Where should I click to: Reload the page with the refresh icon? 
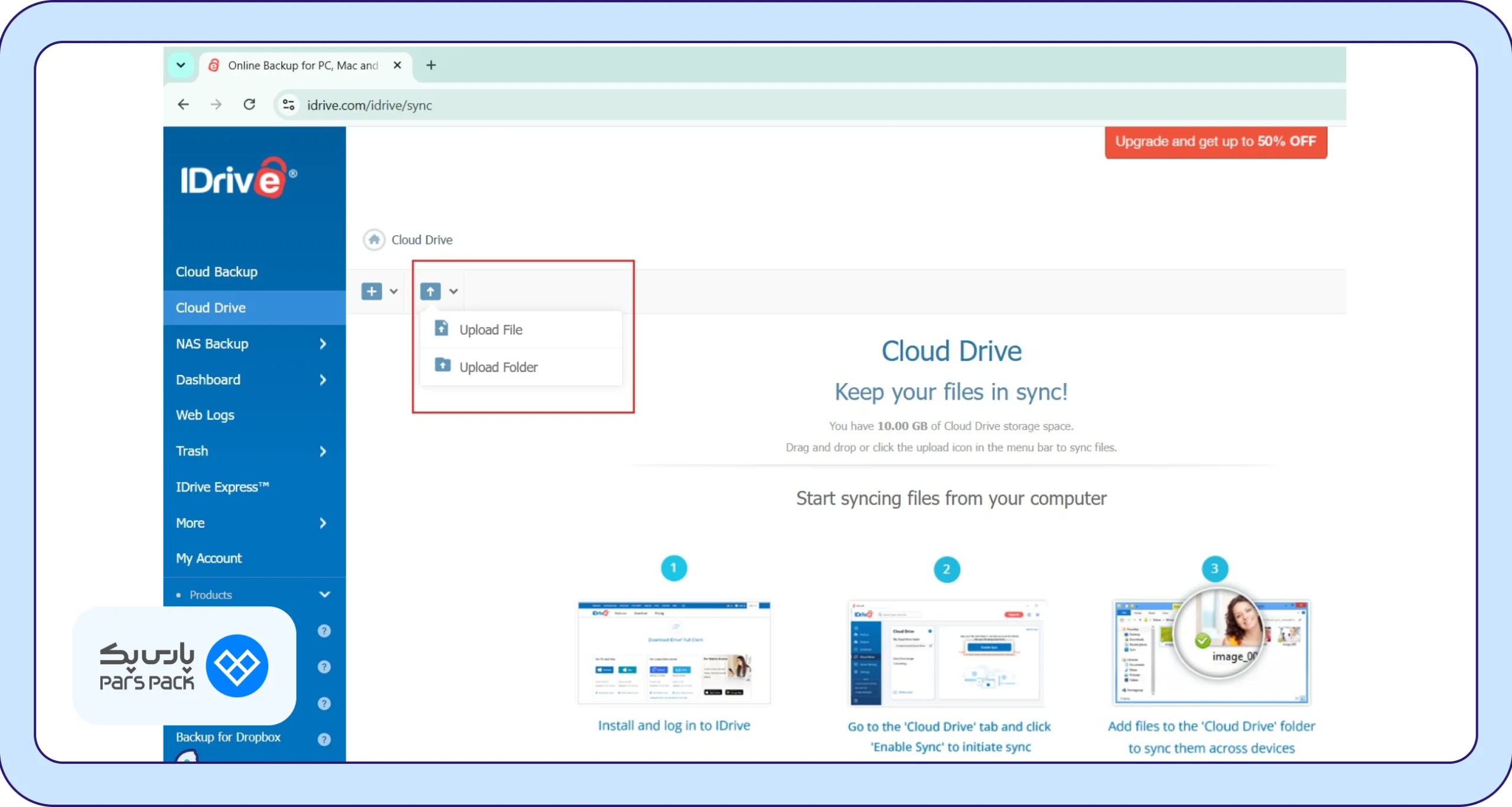(249, 104)
